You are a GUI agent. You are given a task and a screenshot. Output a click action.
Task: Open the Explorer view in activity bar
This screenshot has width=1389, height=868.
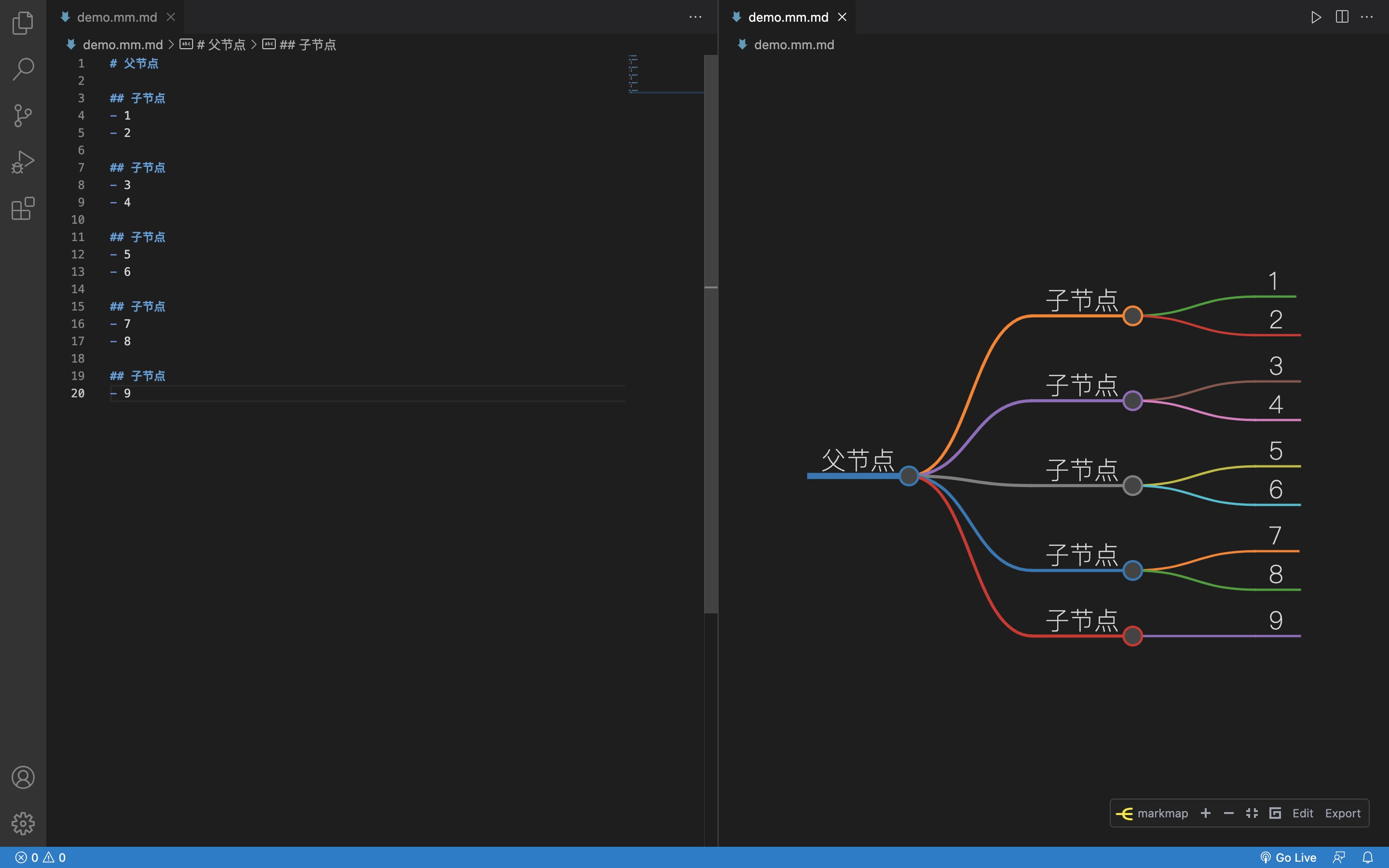[x=23, y=23]
